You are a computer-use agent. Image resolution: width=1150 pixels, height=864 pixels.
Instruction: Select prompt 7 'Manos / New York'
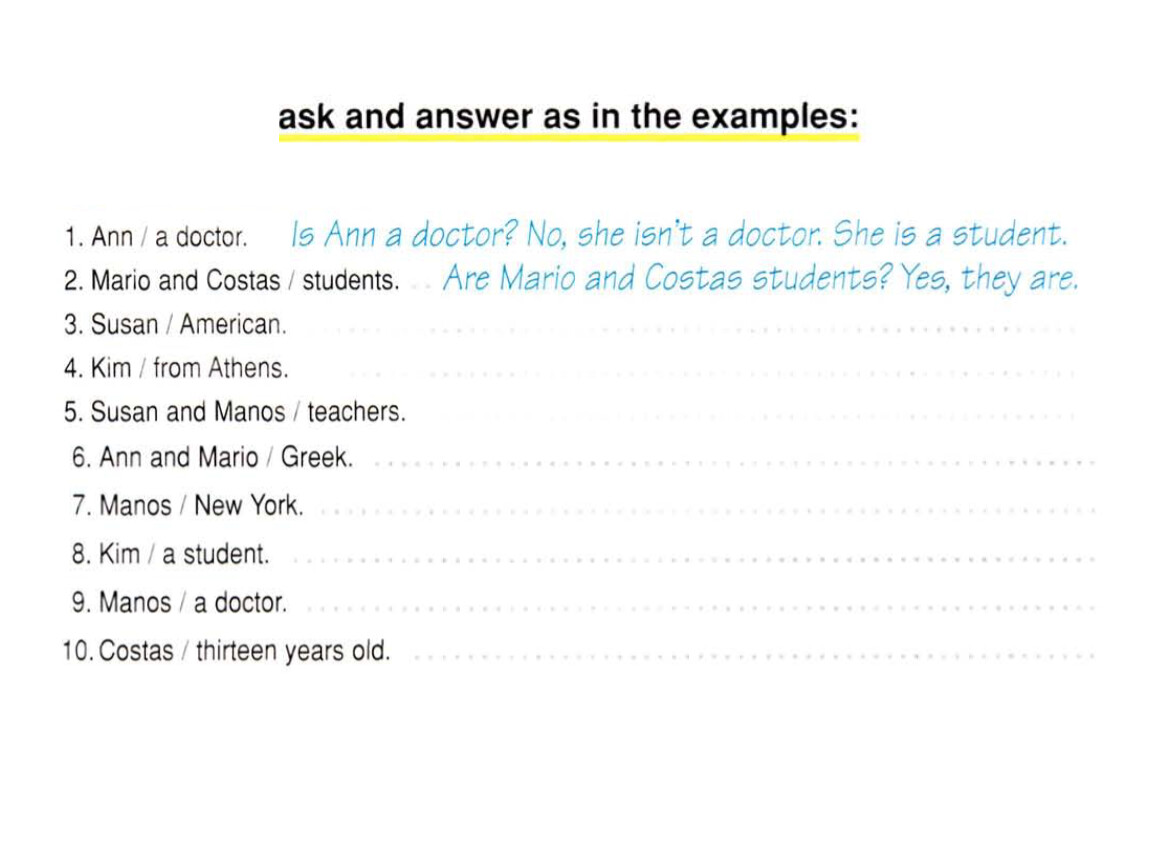click(187, 506)
